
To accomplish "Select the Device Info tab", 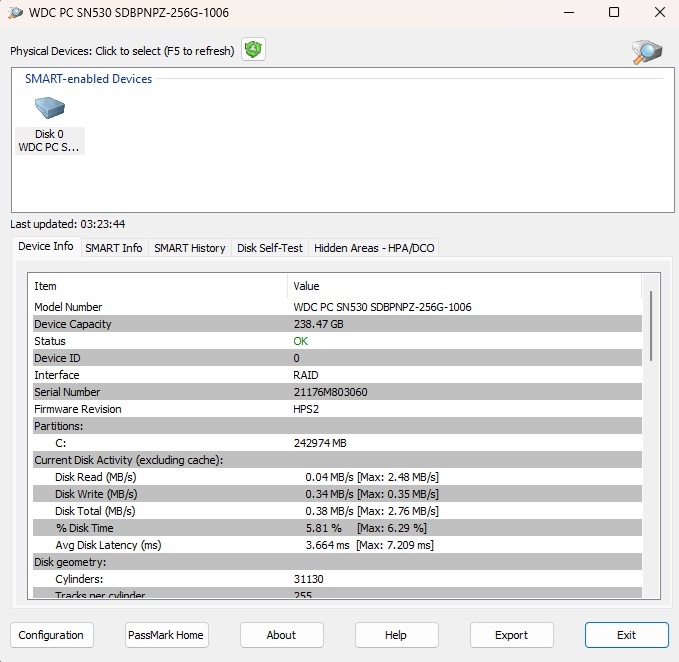I will click(46, 247).
